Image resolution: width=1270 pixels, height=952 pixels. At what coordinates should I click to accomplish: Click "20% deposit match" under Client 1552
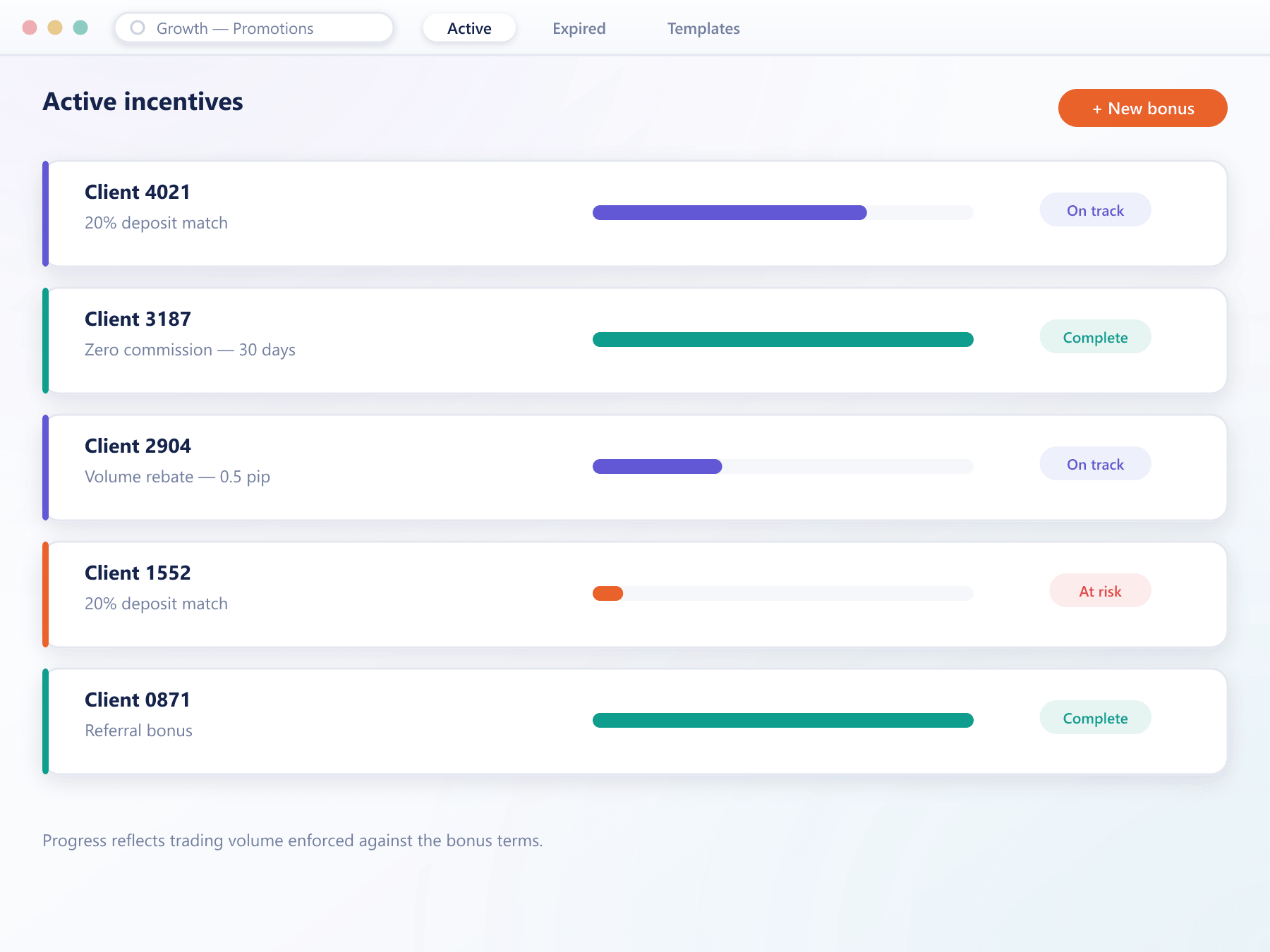click(156, 604)
